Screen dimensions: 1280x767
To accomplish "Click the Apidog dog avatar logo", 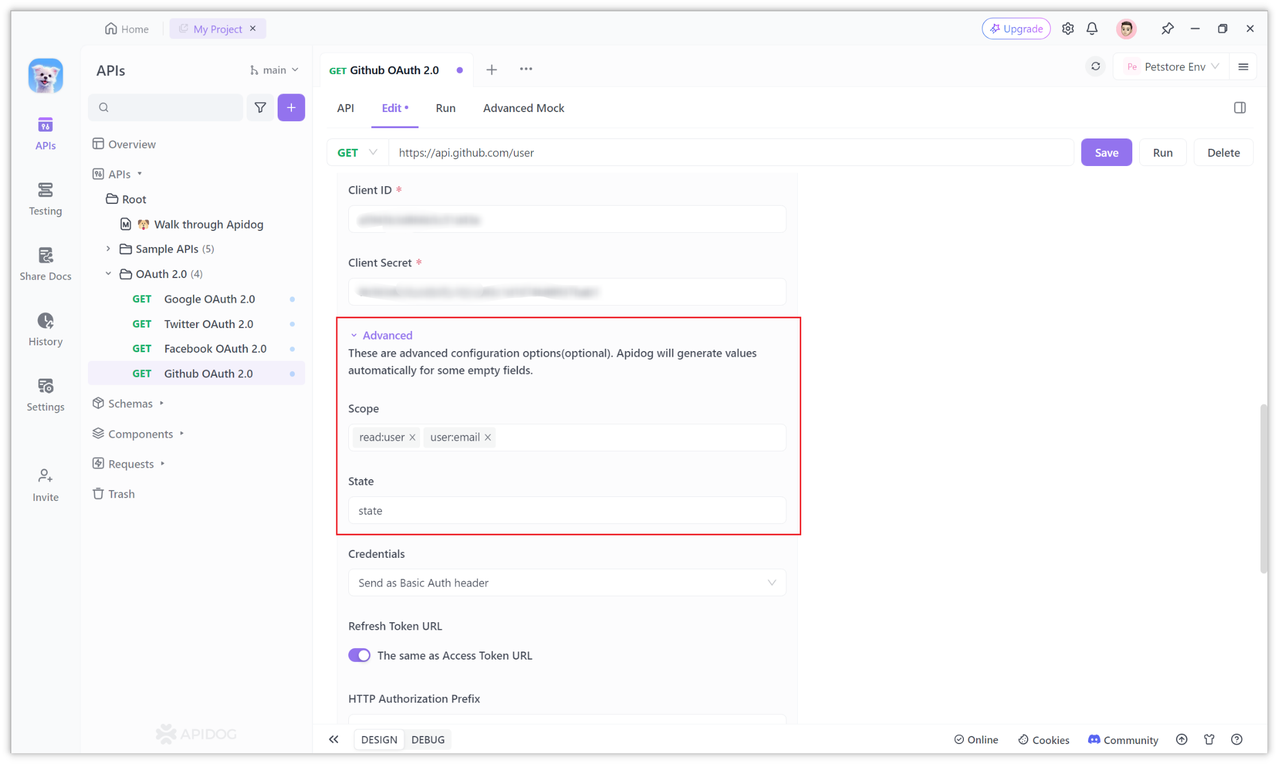I will [45, 76].
